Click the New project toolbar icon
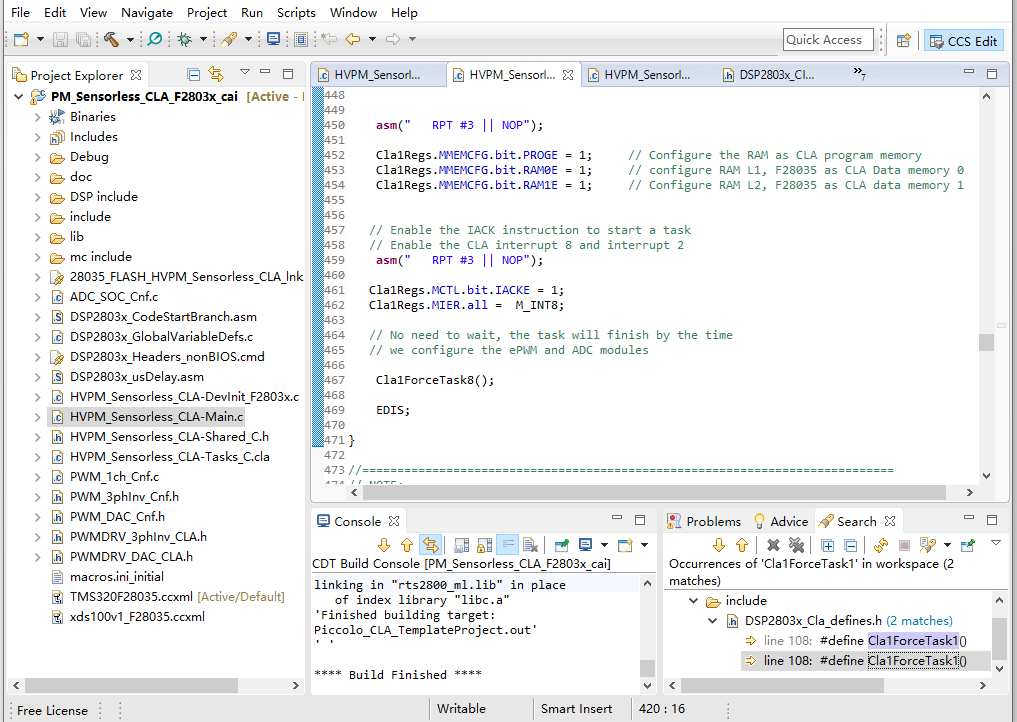1017x722 pixels. point(21,40)
